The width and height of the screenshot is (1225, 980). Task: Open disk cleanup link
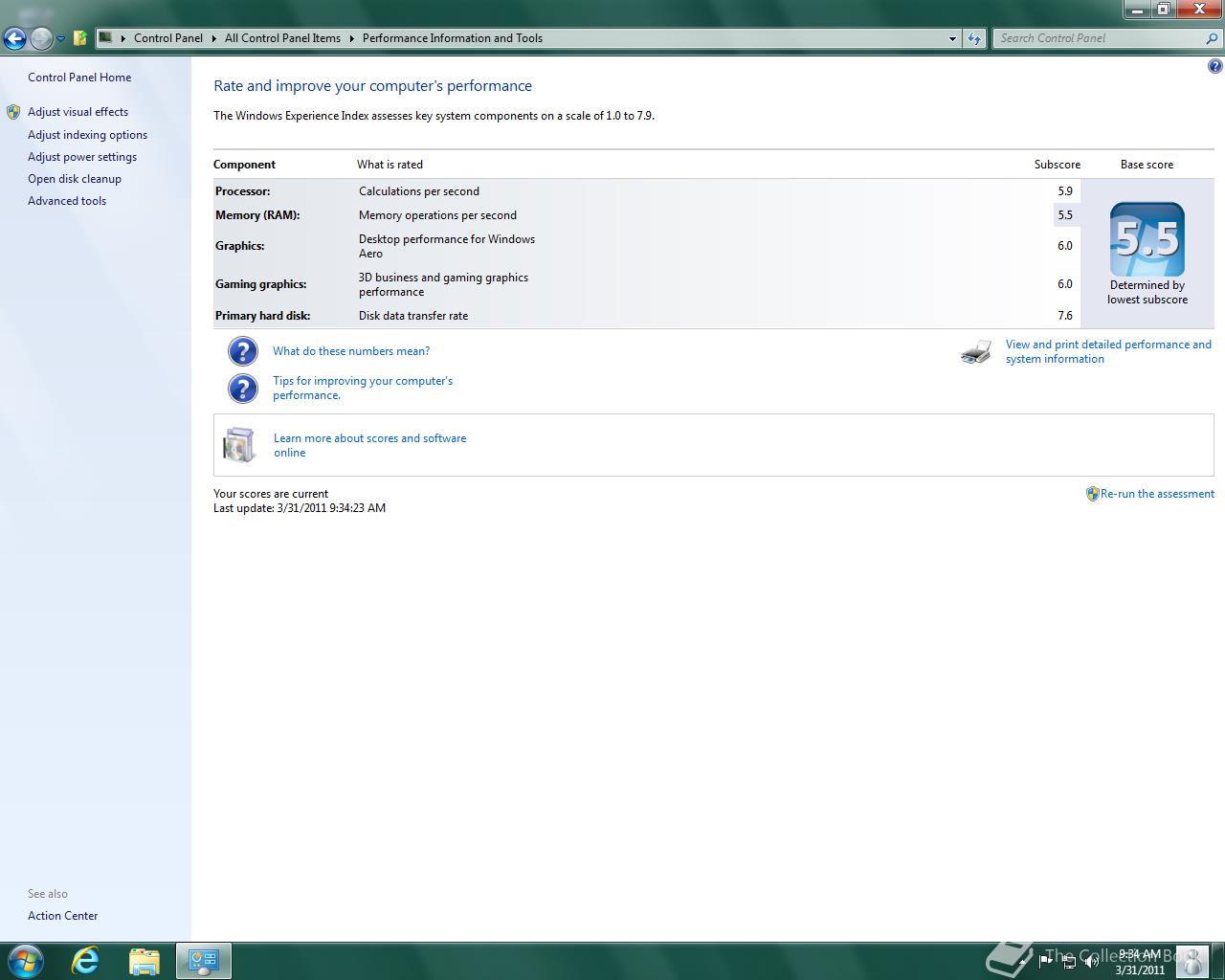click(x=75, y=179)
